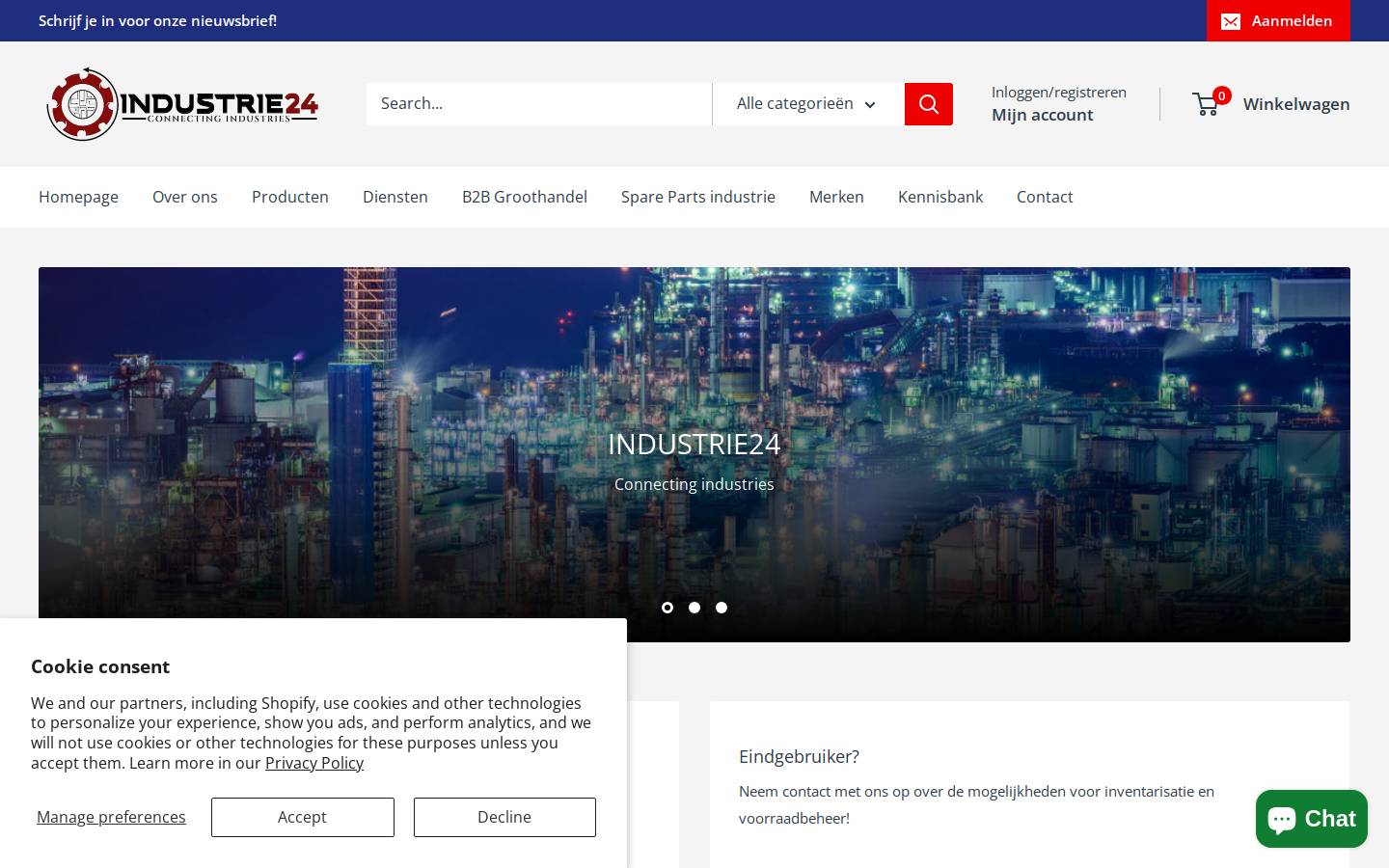Decline the cookie consent
Image resolution: width=1389 pixels, height=868 pixels.
504,817
